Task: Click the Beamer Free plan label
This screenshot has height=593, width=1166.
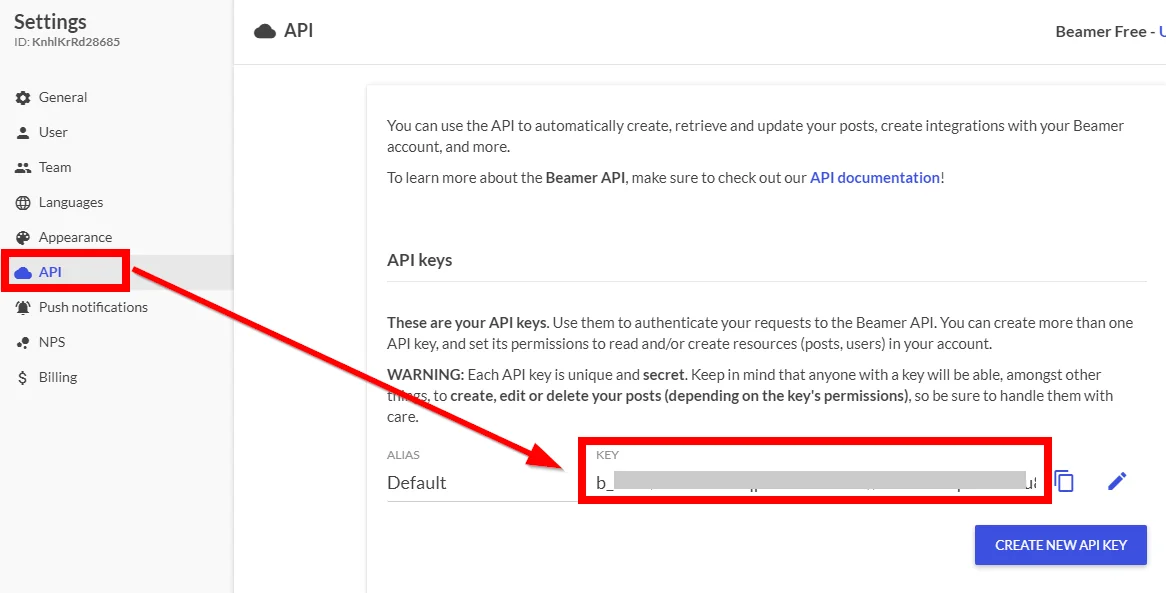Action: (1101, 32)
